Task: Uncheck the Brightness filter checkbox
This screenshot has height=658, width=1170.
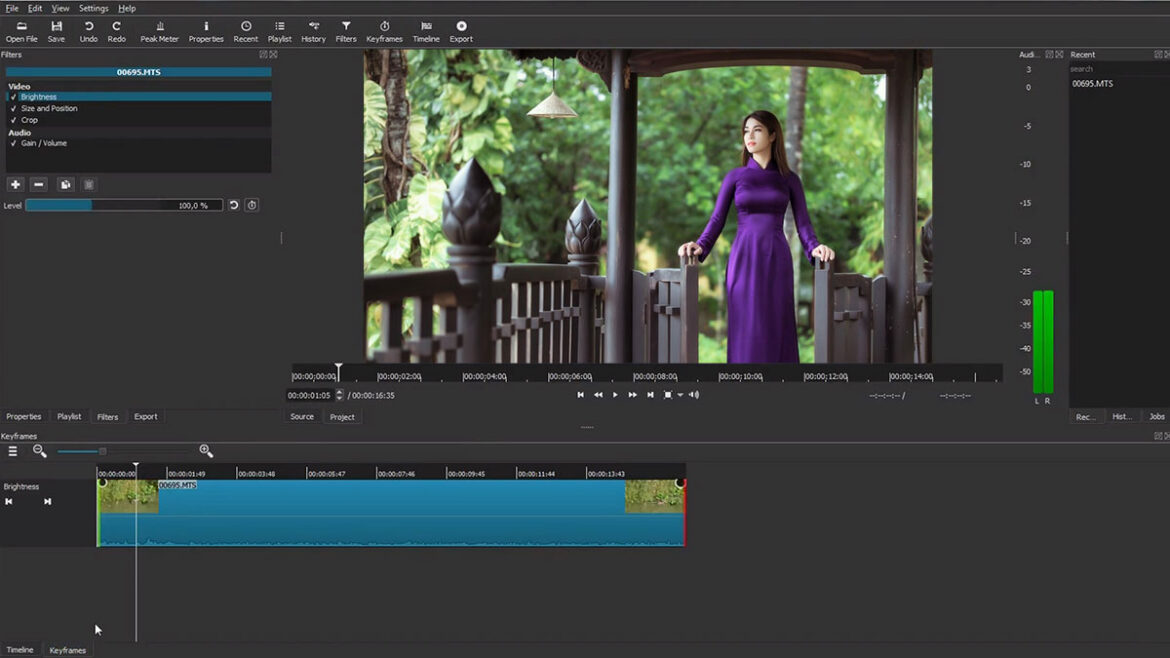Action: coord(14,97)
